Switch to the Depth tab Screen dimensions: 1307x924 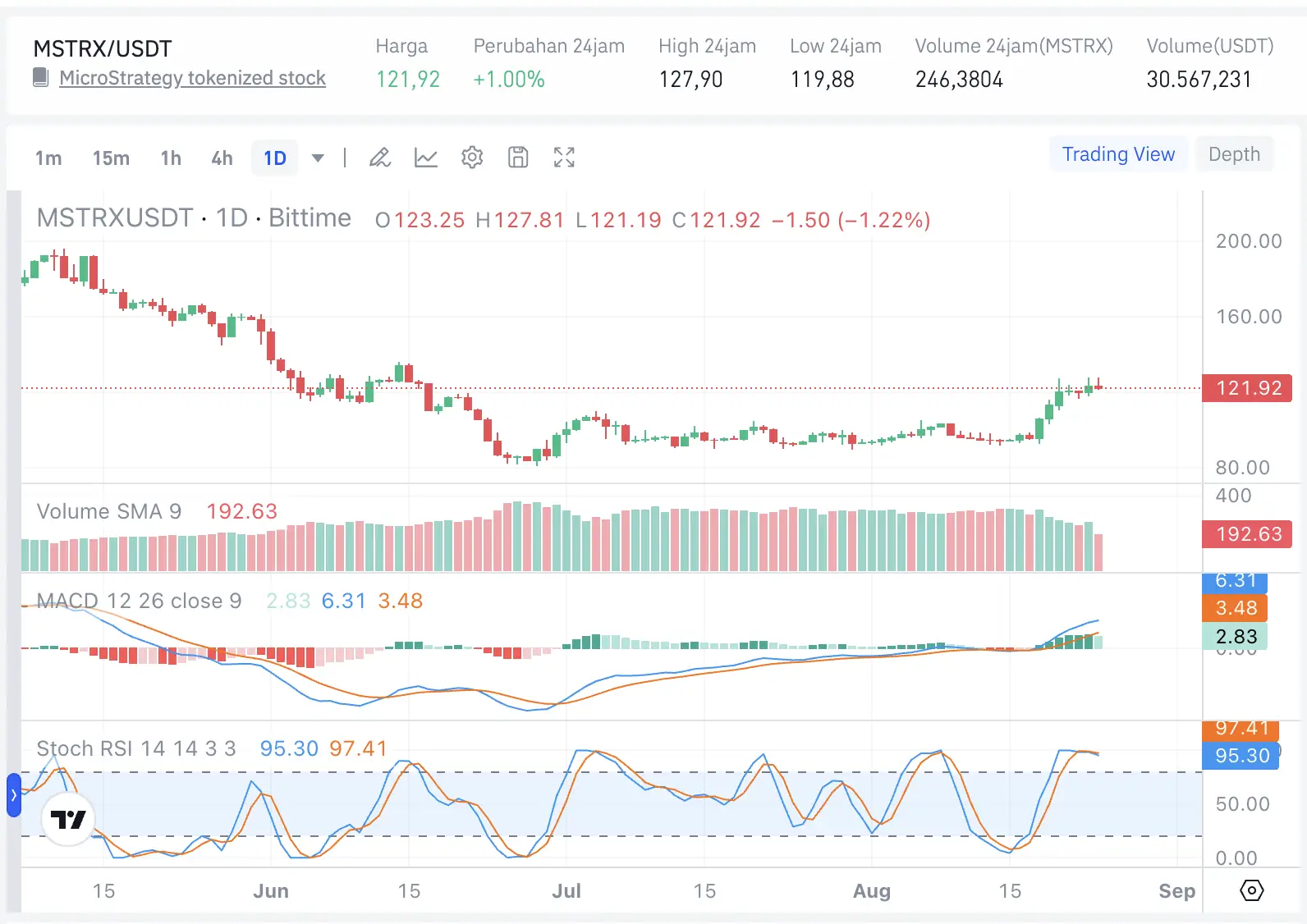[1234, 154]
